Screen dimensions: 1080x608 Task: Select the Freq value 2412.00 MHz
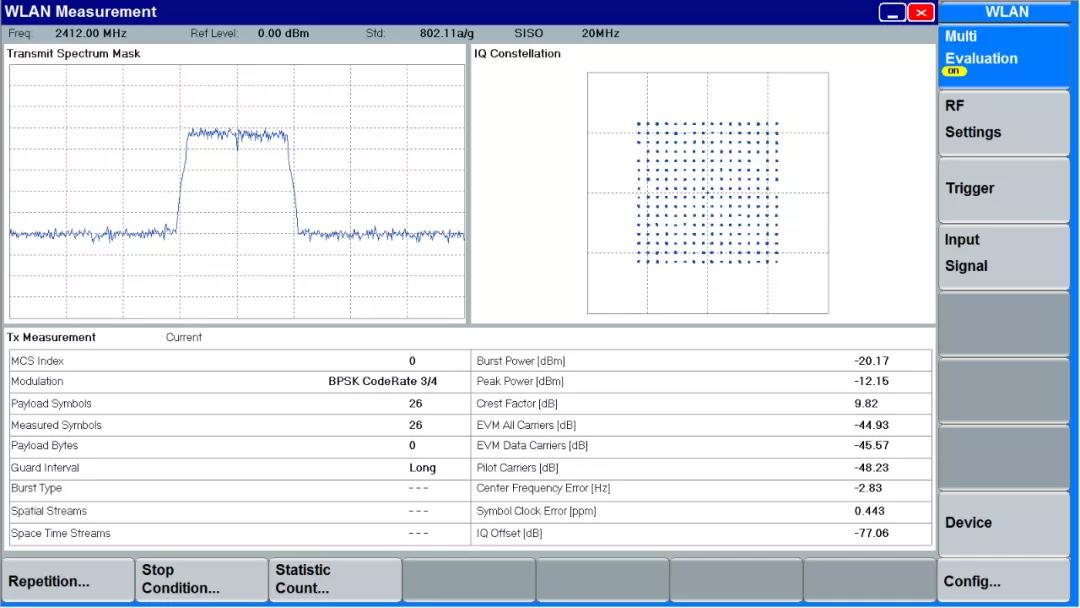(x=91, y=34)
